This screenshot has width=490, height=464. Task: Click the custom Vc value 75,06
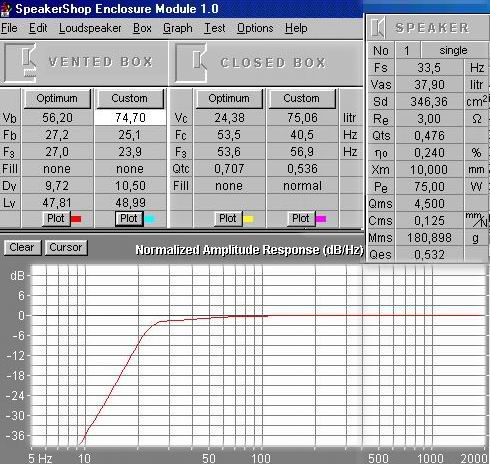click(302, 118)
